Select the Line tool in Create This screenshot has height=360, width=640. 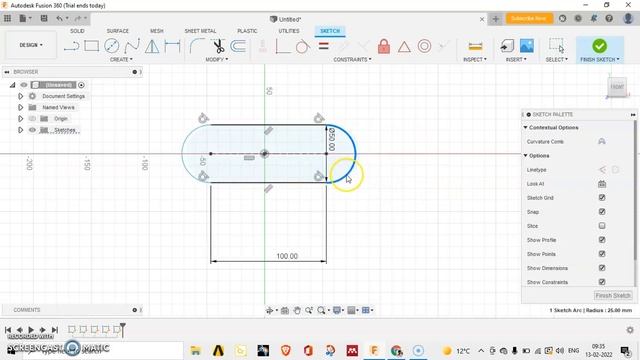71,46
